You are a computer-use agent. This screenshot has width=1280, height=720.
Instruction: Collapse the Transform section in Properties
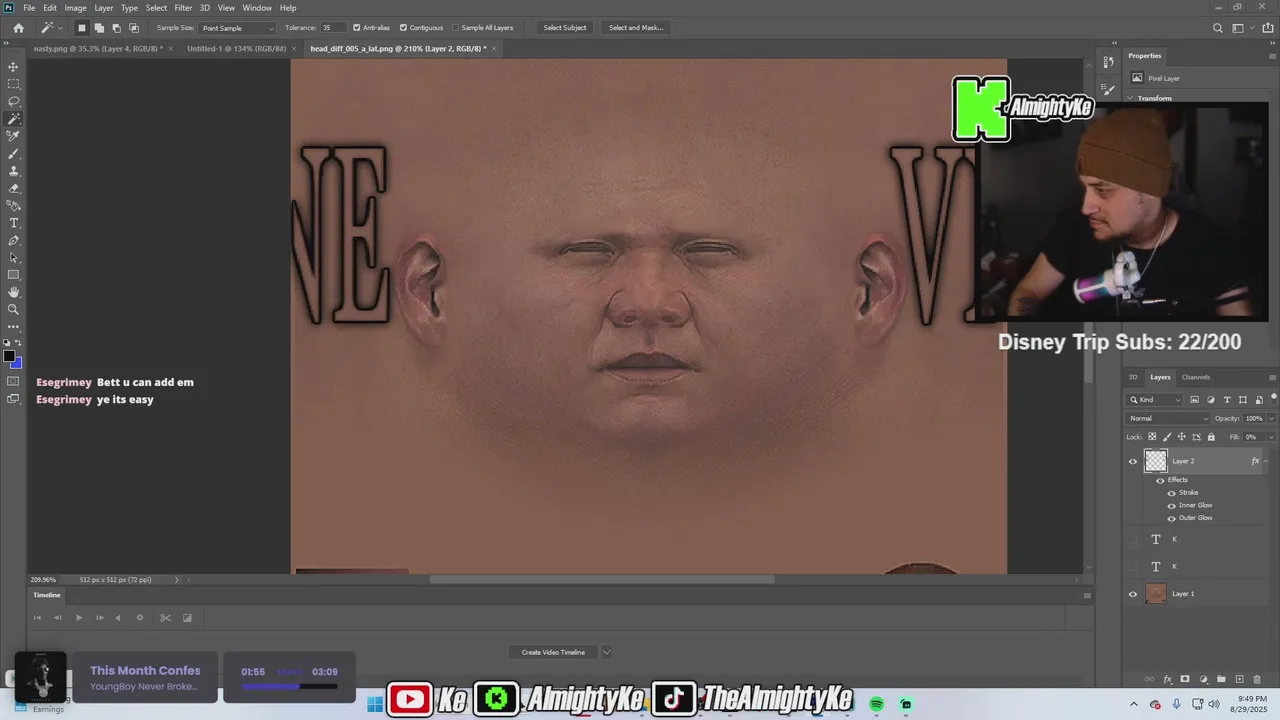[x=1131, y=98]
